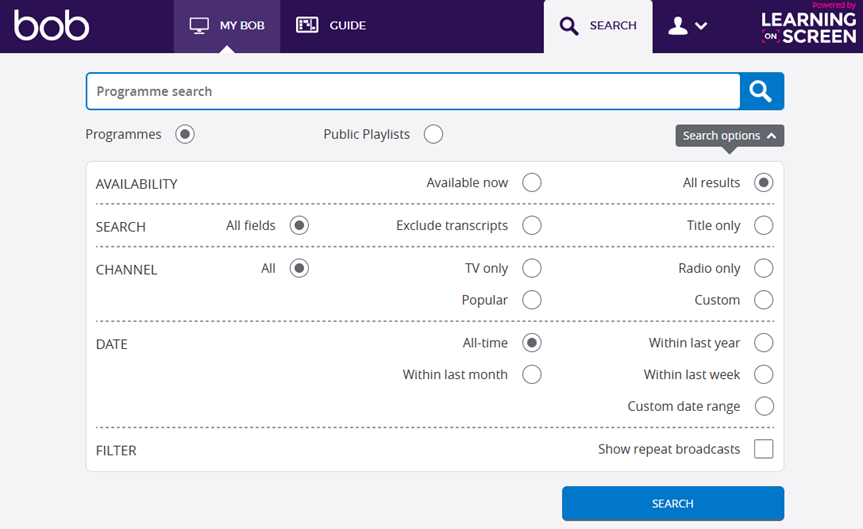The height and width of the screenshot is (529, 863).
Task: Click the magnifying glass search submit icon
Action: click(x=761, y=91)
